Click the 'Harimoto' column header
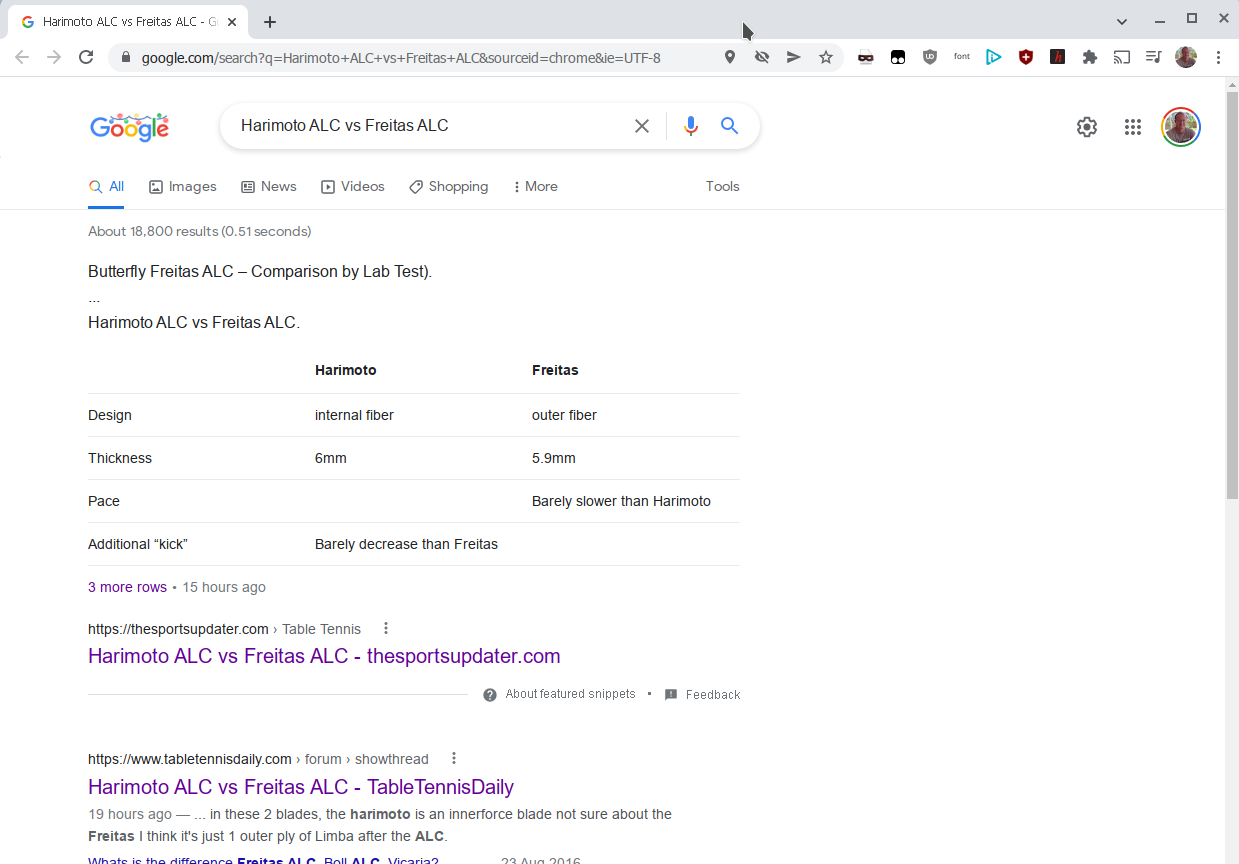Viewport: 1239px width, 864px height. [346, 370]
